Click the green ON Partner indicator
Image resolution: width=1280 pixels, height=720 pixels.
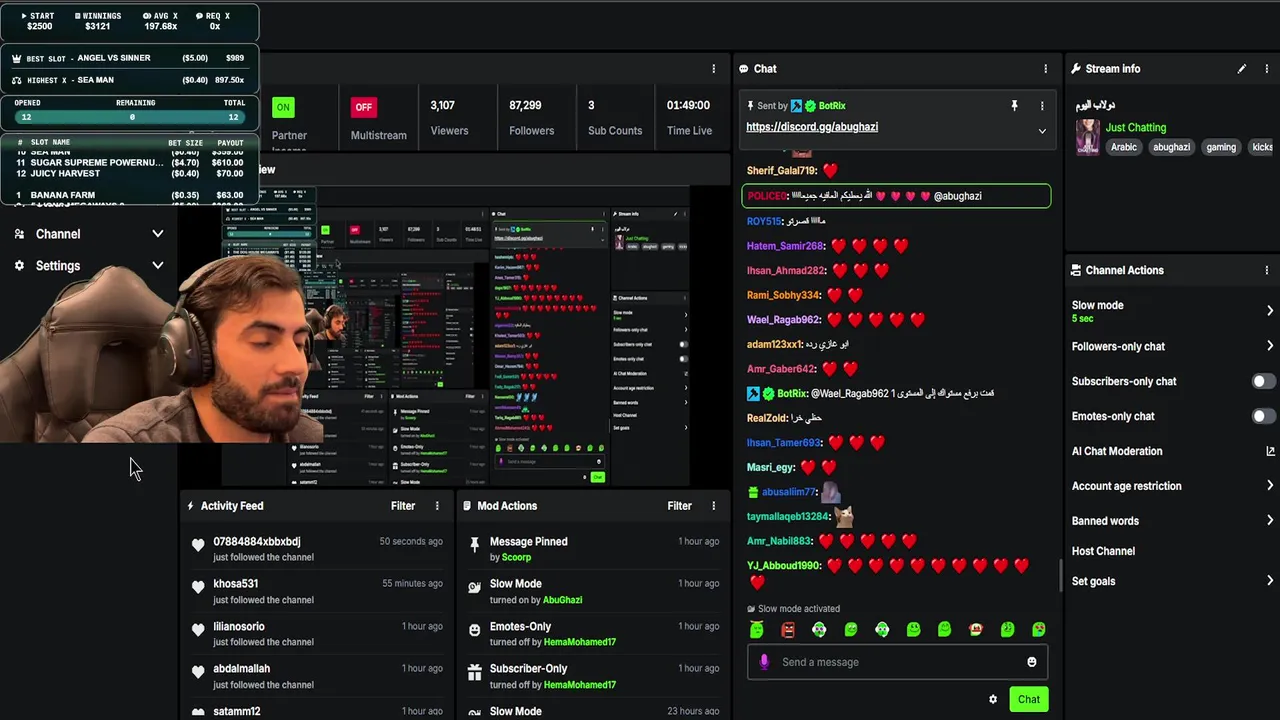coord(283,107)
